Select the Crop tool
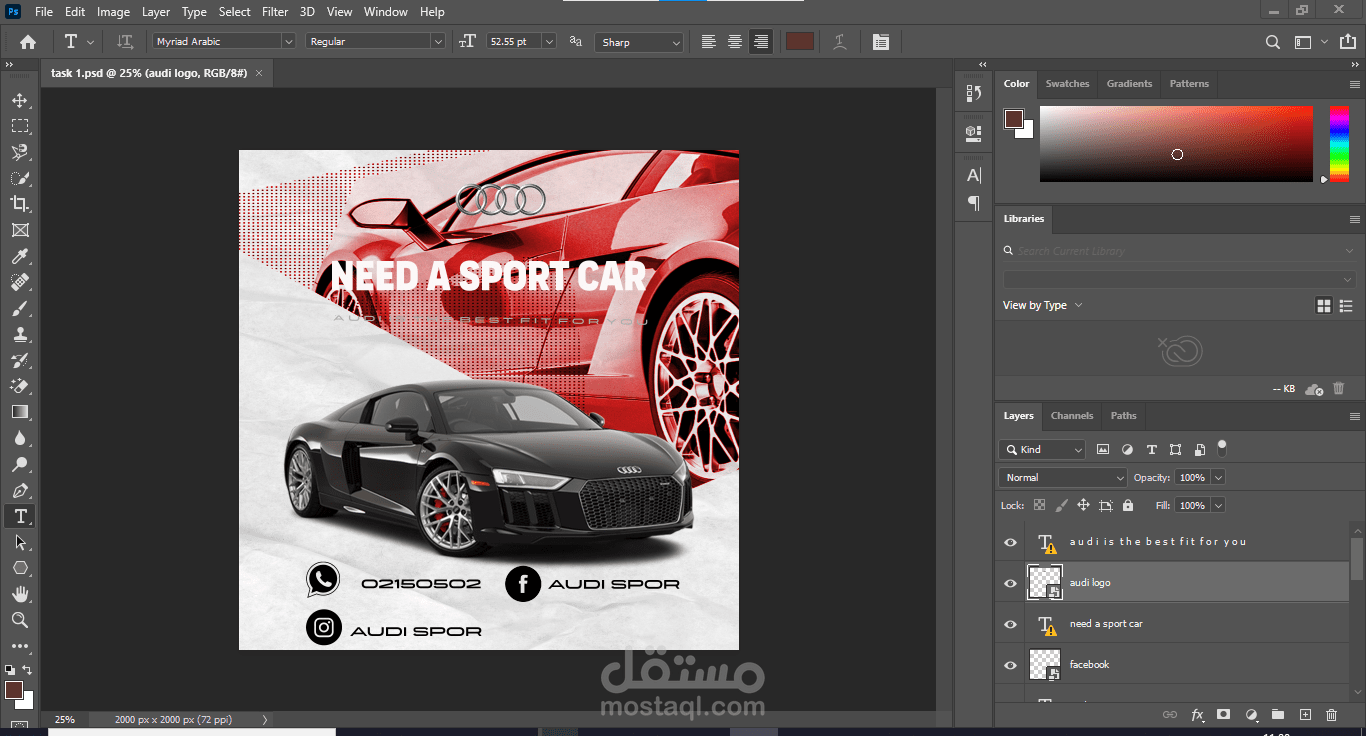Screen dimensions: 1366x736 click(x=19, y=204)
